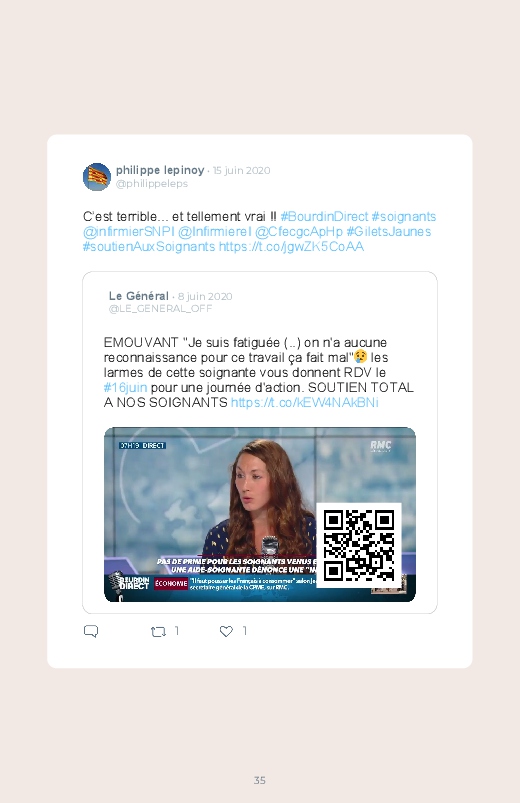
Task: Open the embedded video thumbnail
Action: [260, 514]
